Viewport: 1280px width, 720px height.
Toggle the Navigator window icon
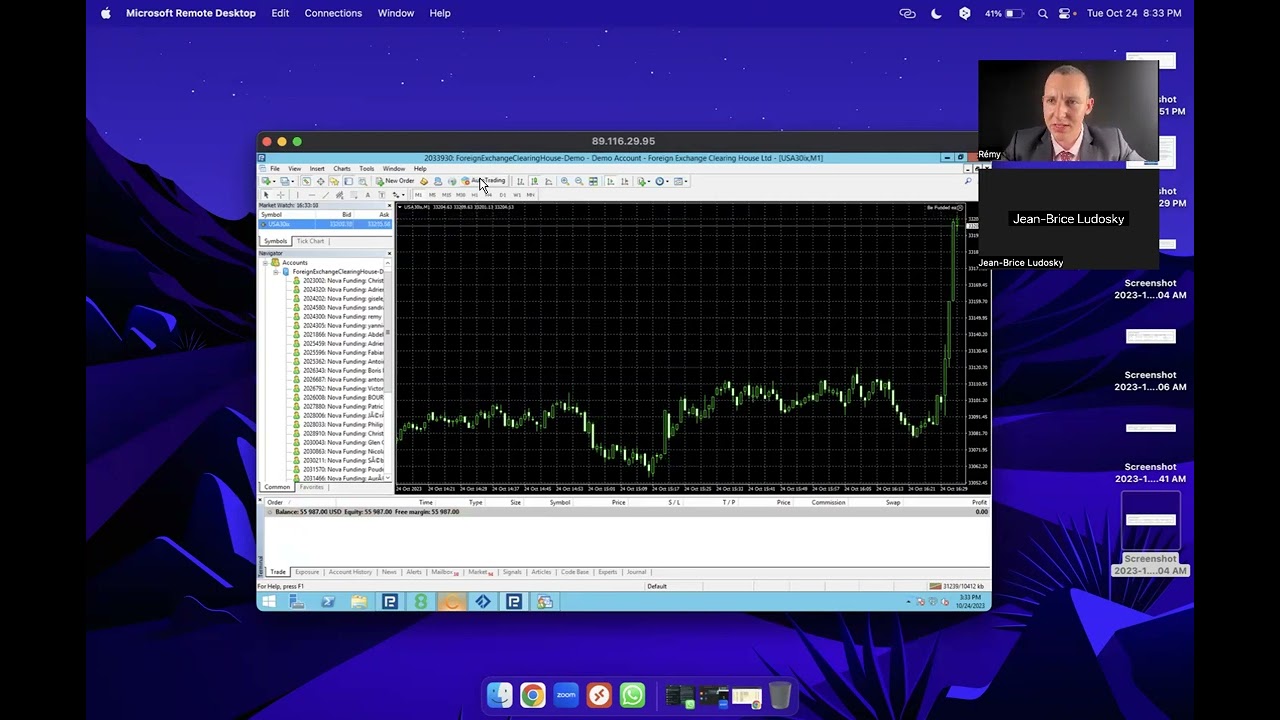[334, 181]
